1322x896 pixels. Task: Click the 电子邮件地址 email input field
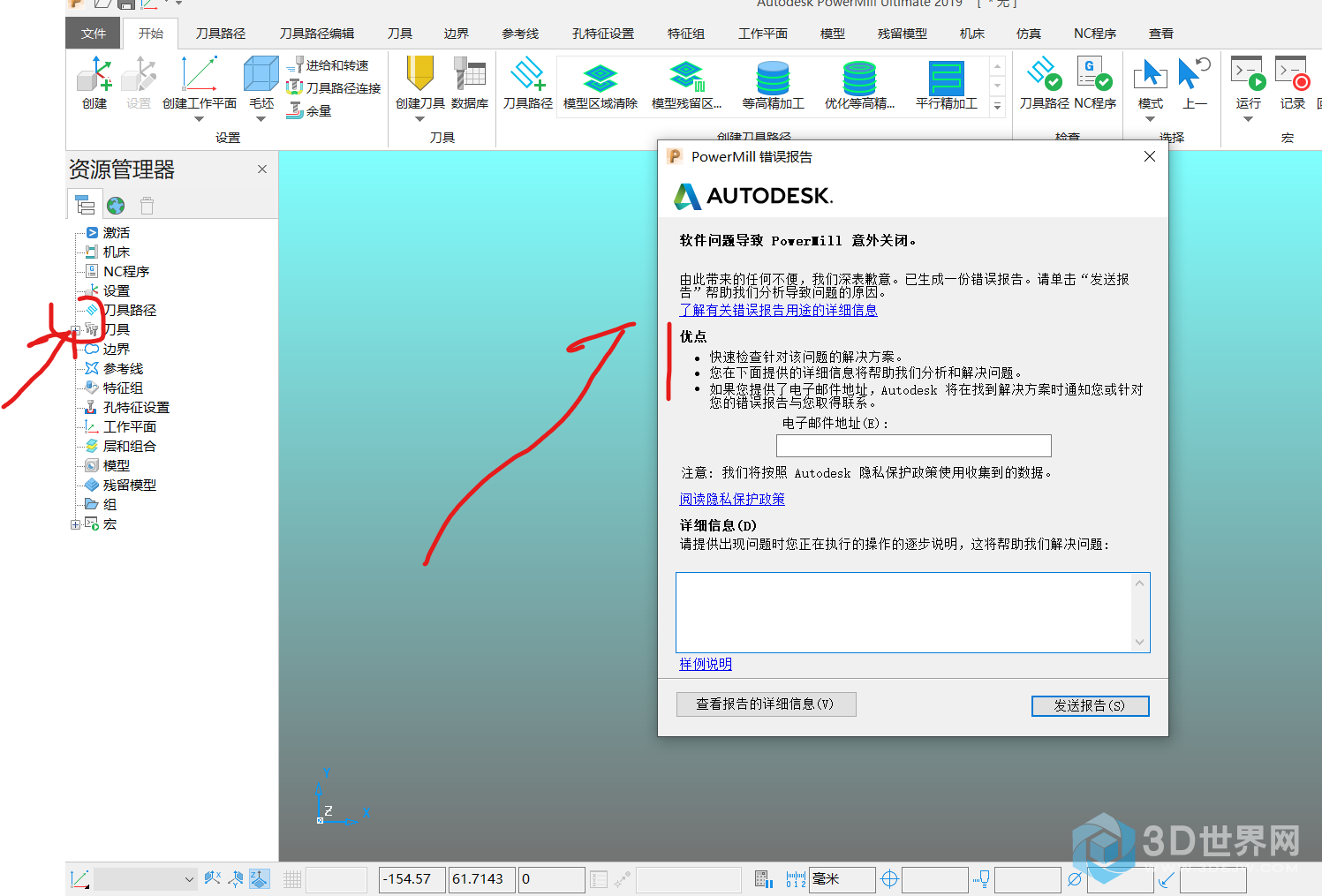[x=914, y=446]
